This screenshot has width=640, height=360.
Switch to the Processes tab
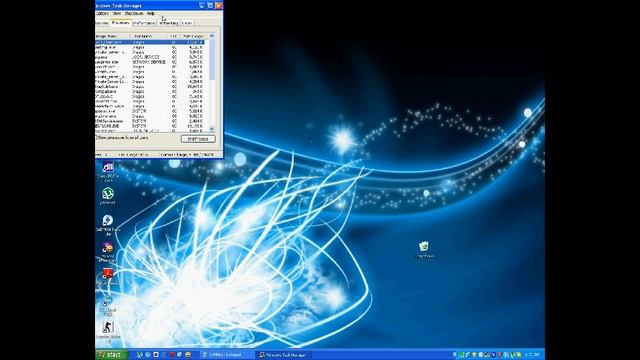click(x=121, y=23)
